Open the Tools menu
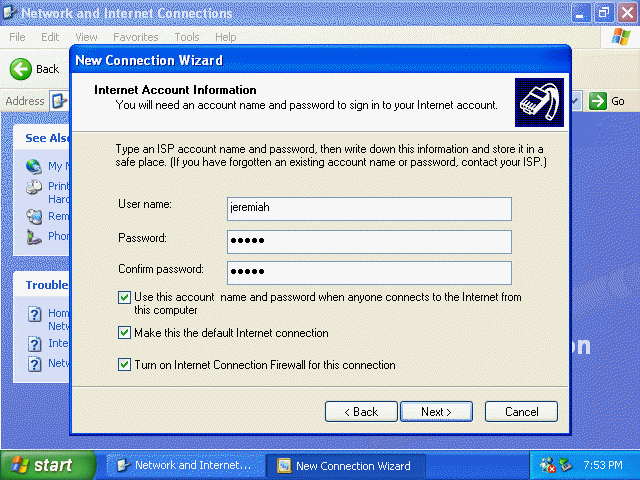The height and width of the screenshot is (480, 640). (187, 37)
